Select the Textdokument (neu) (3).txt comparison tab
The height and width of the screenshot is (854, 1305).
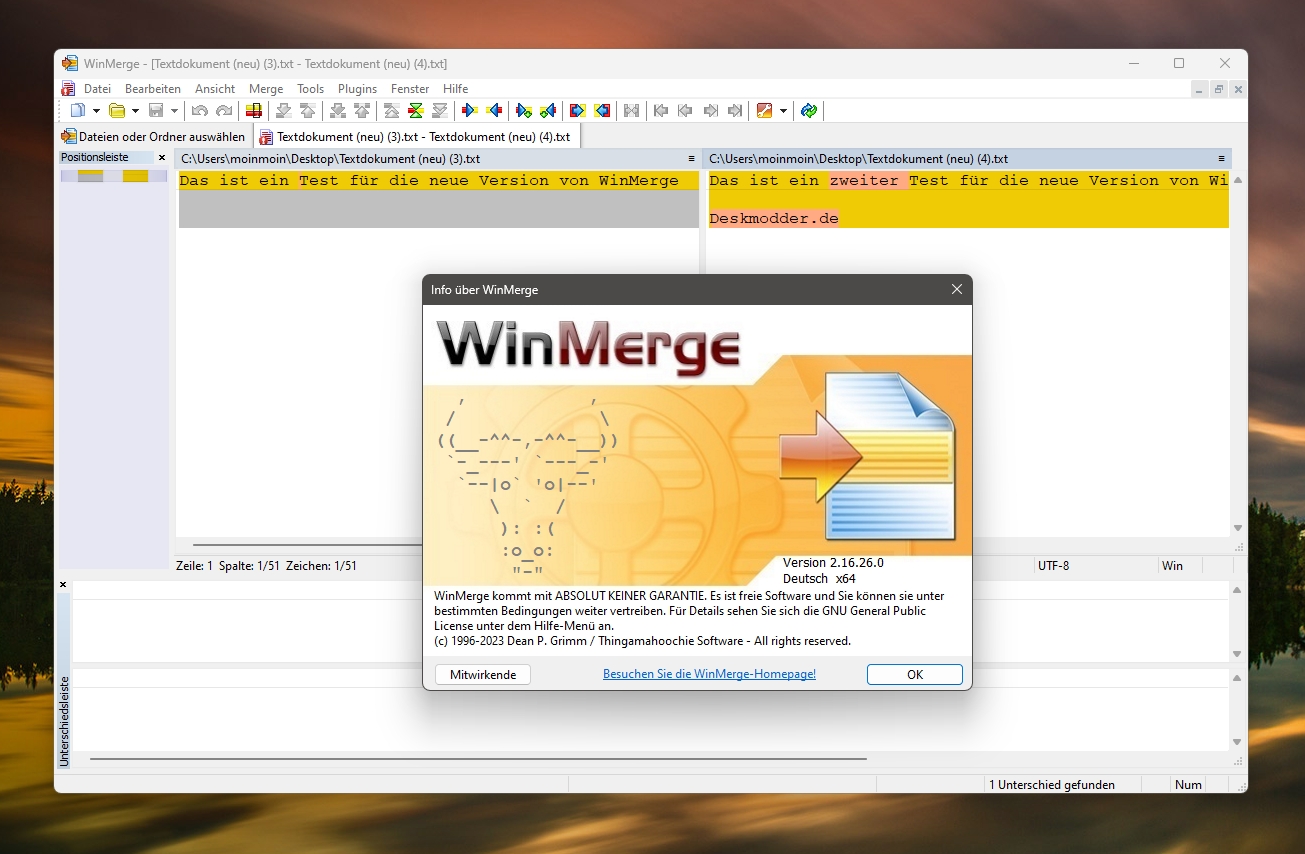tap(415, 137)
